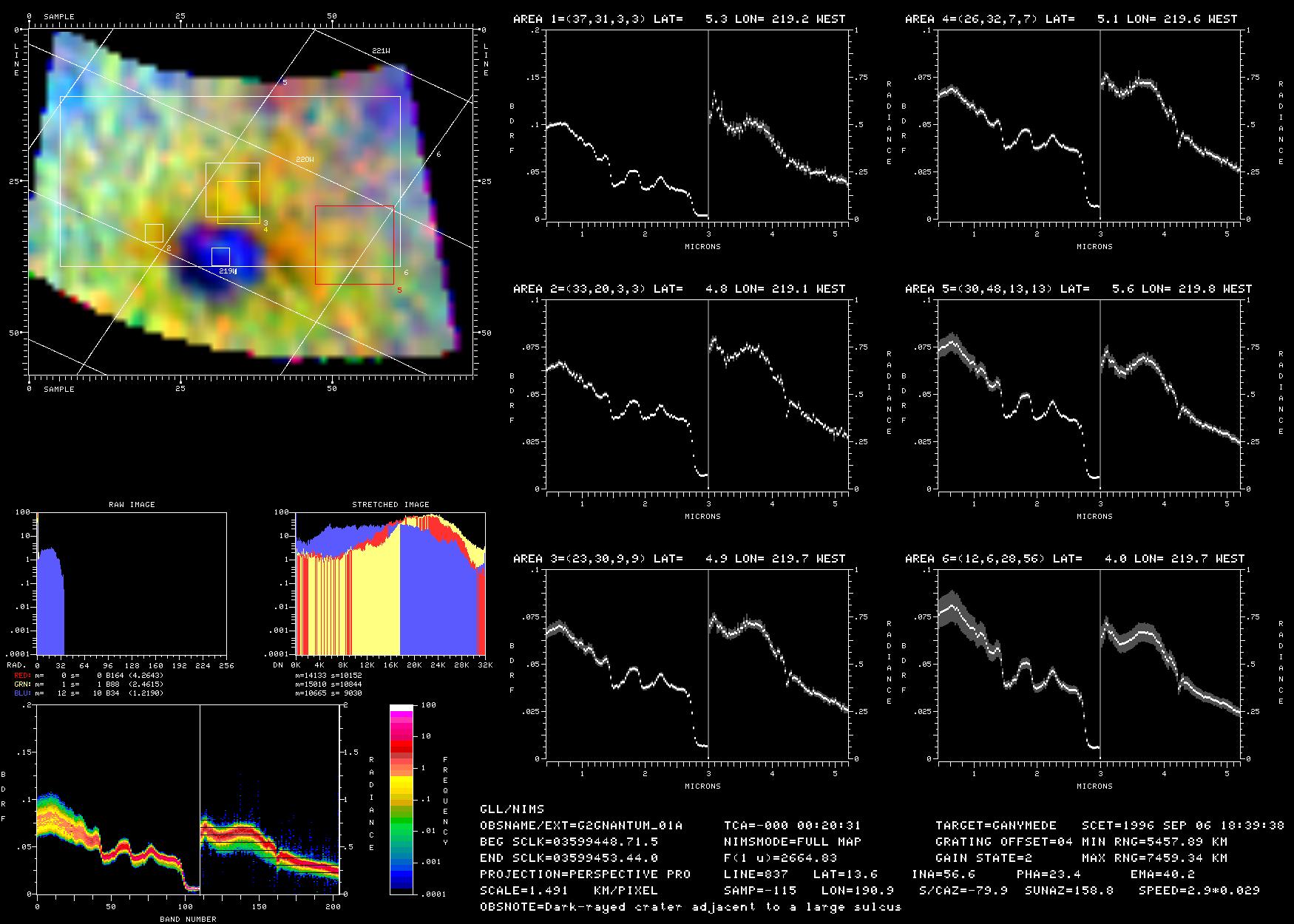1294x924 pixels.
Task: Click the AREA 5=(30,48,13,13) title text
Action: click(979, 289)
